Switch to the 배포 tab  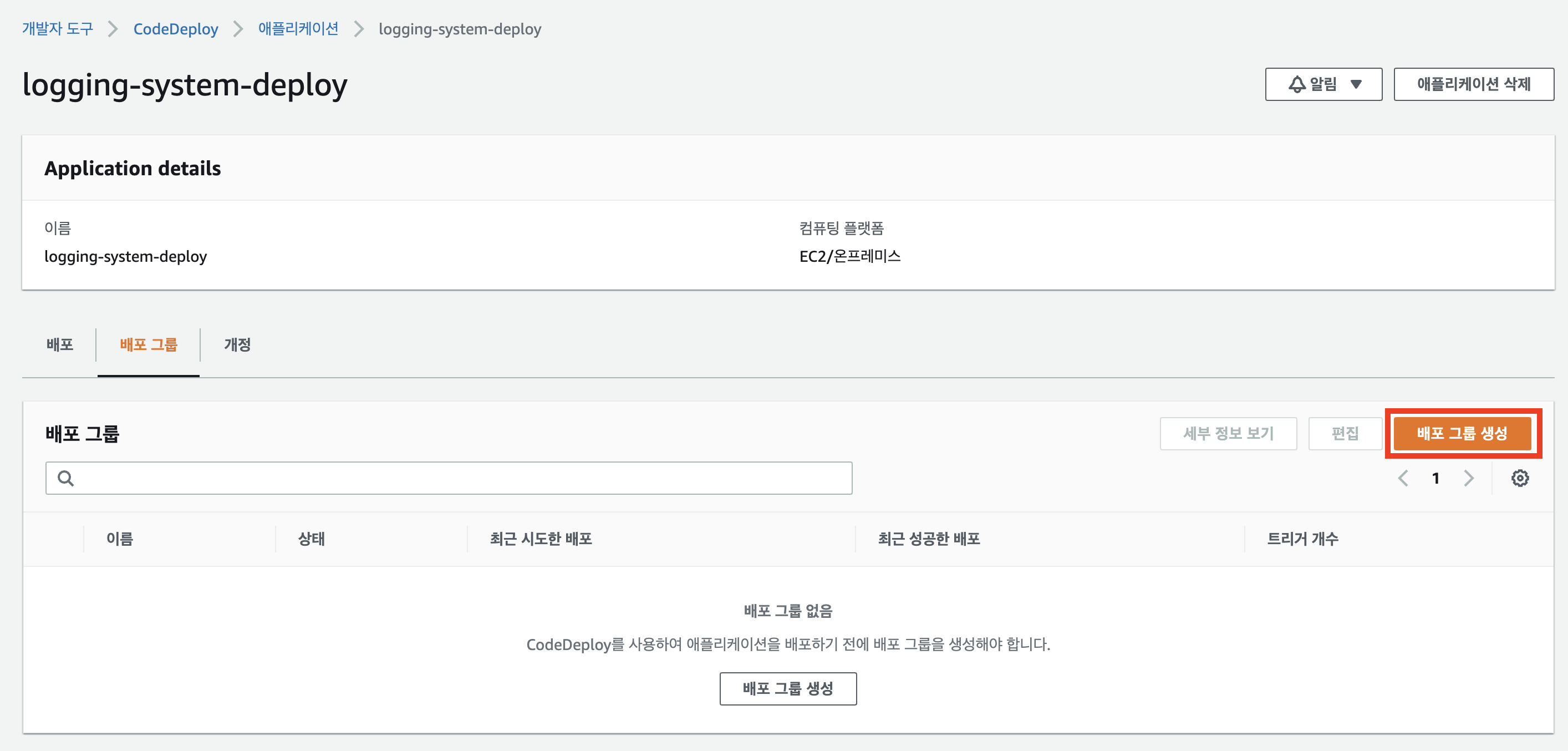click(60, 345)
